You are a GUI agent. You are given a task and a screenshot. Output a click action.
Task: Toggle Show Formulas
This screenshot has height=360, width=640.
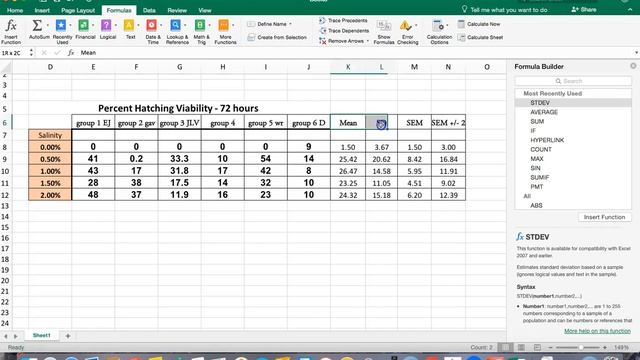point(384,32)
